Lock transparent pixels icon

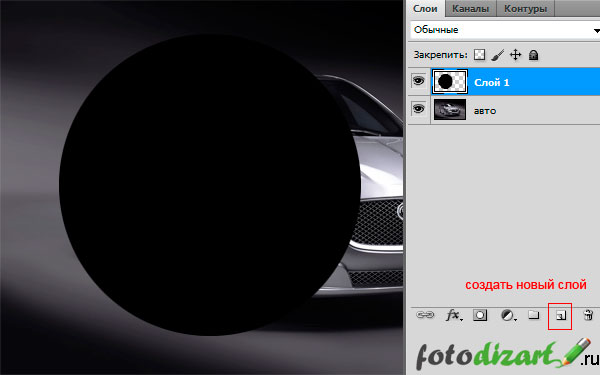pyautogui.click(x=479, y=55)
